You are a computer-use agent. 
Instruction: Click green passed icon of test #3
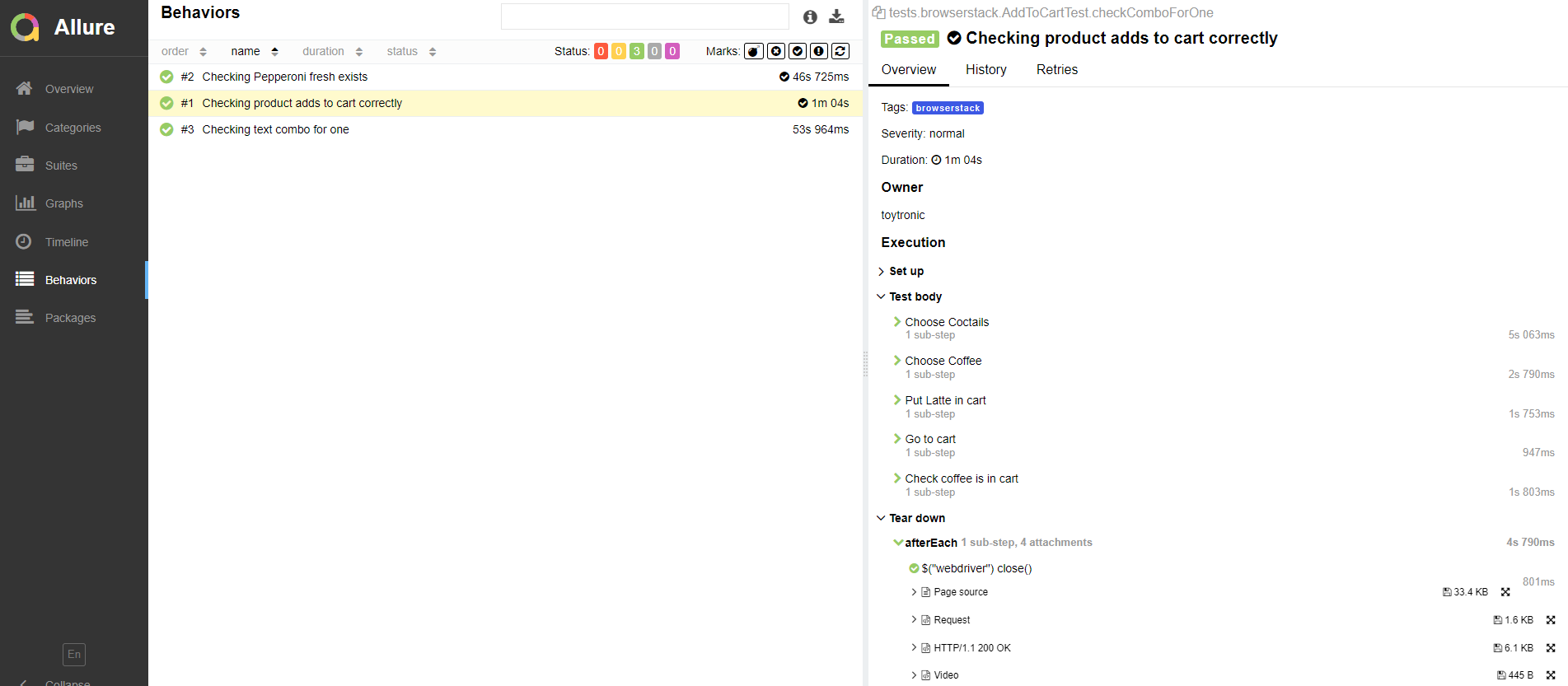point(166,129)
